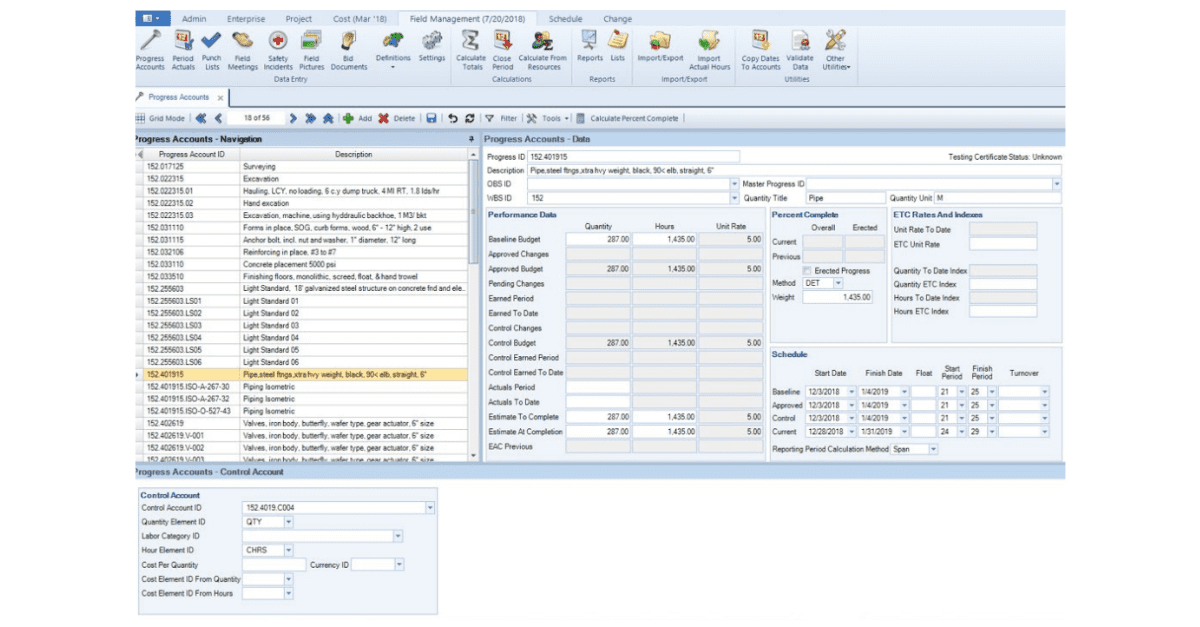Screen dimensions: 1200x627
Task: Open Field Pictures
Action: pos(312,49)
